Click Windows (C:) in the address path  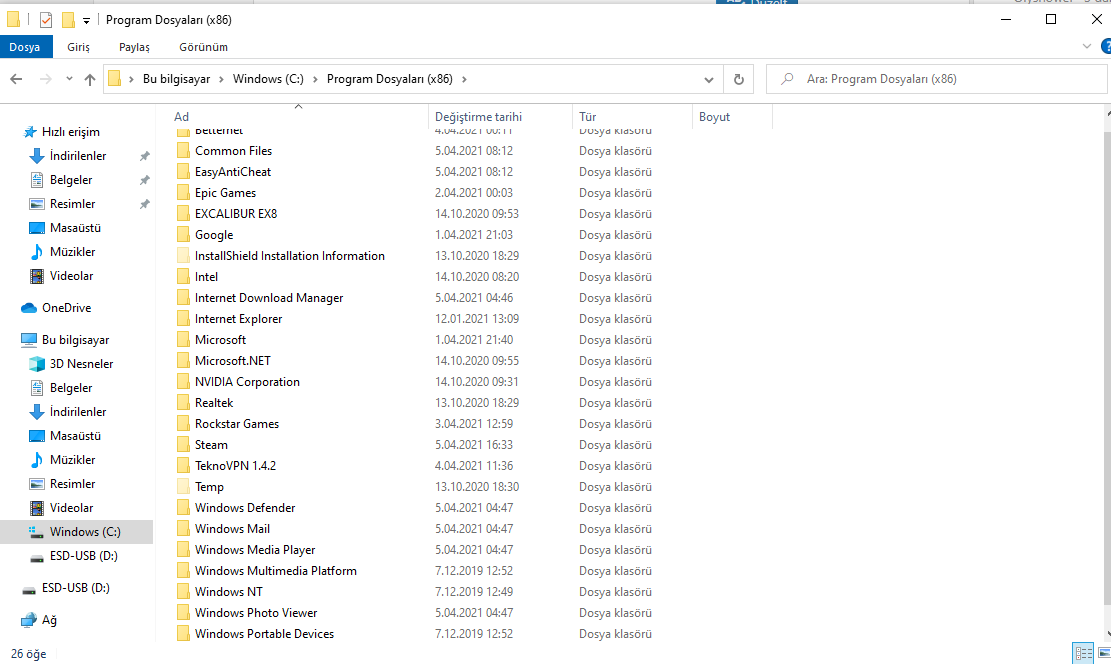268,79
